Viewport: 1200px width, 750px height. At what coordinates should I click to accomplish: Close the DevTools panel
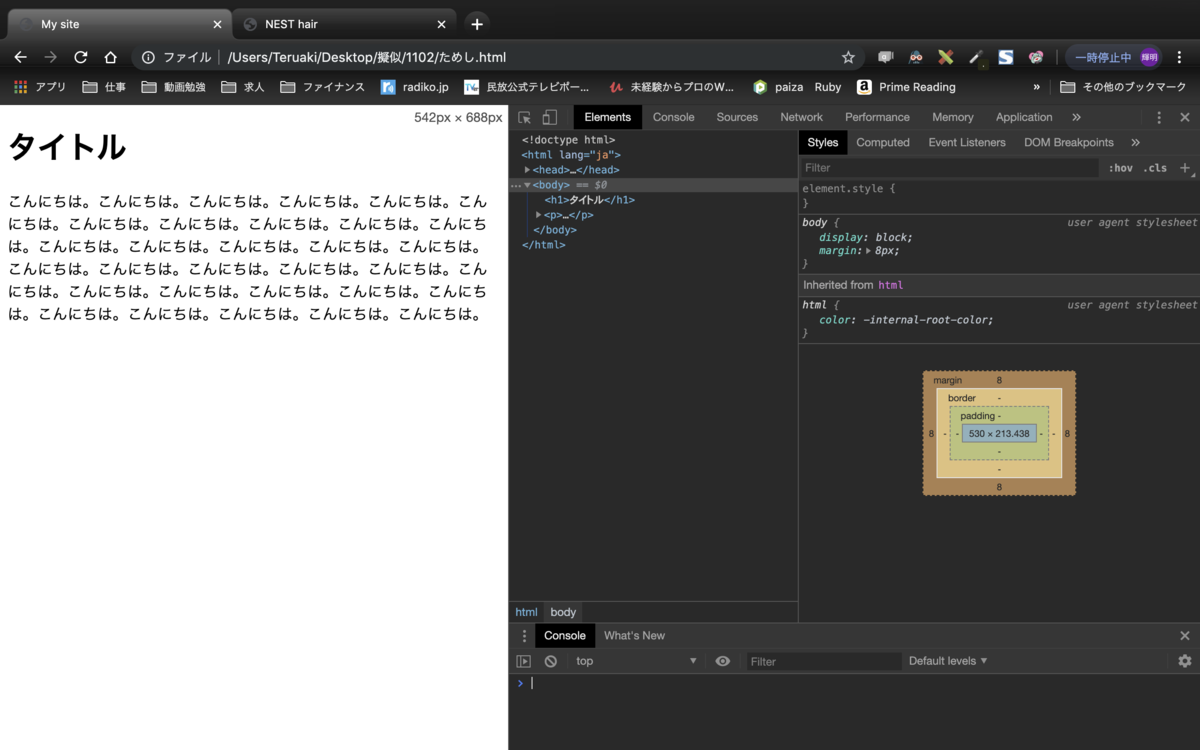[x=1185, y=117]
